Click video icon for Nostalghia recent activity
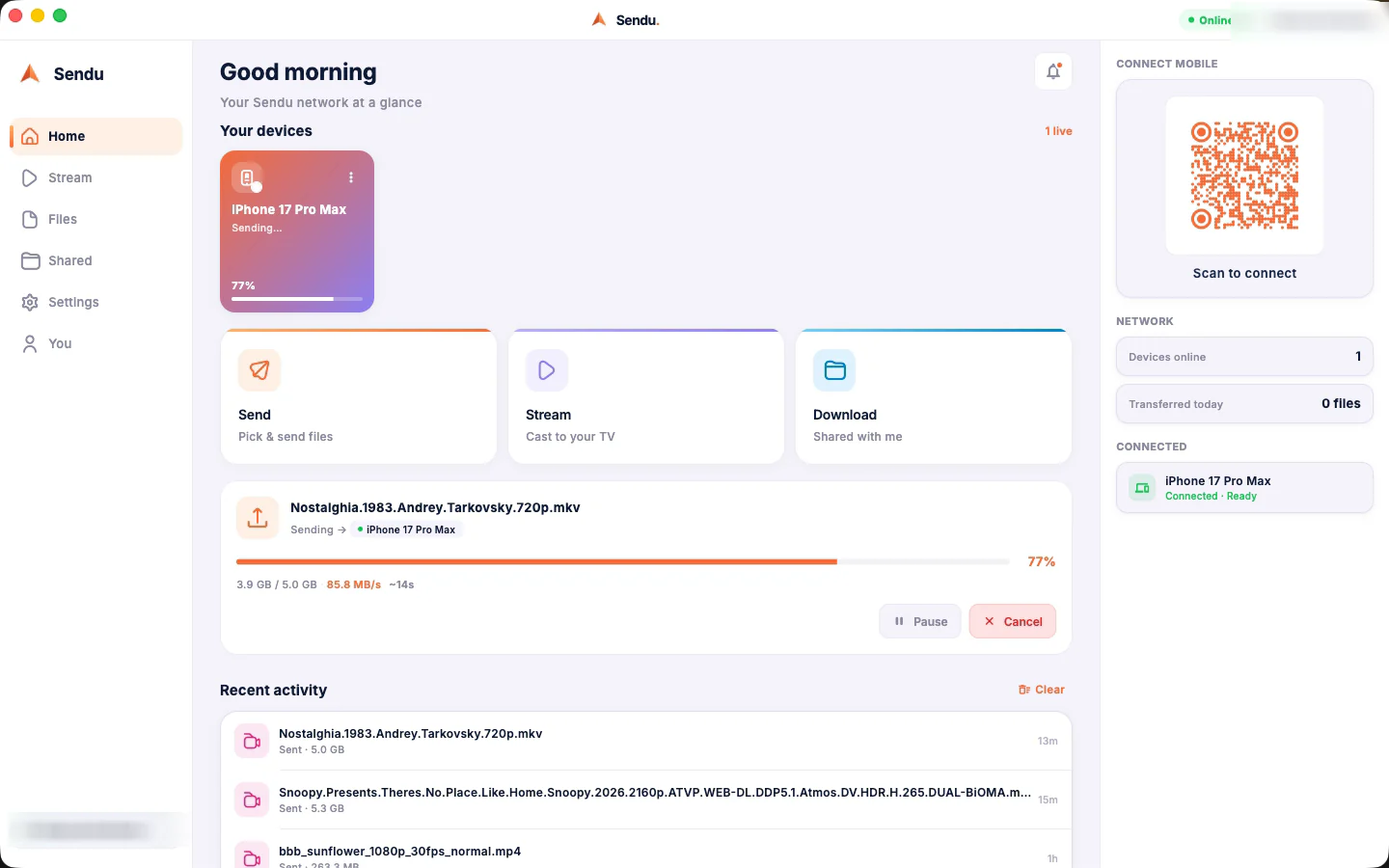The height and width of the screenshot is (868, 1389). (252, 741)
